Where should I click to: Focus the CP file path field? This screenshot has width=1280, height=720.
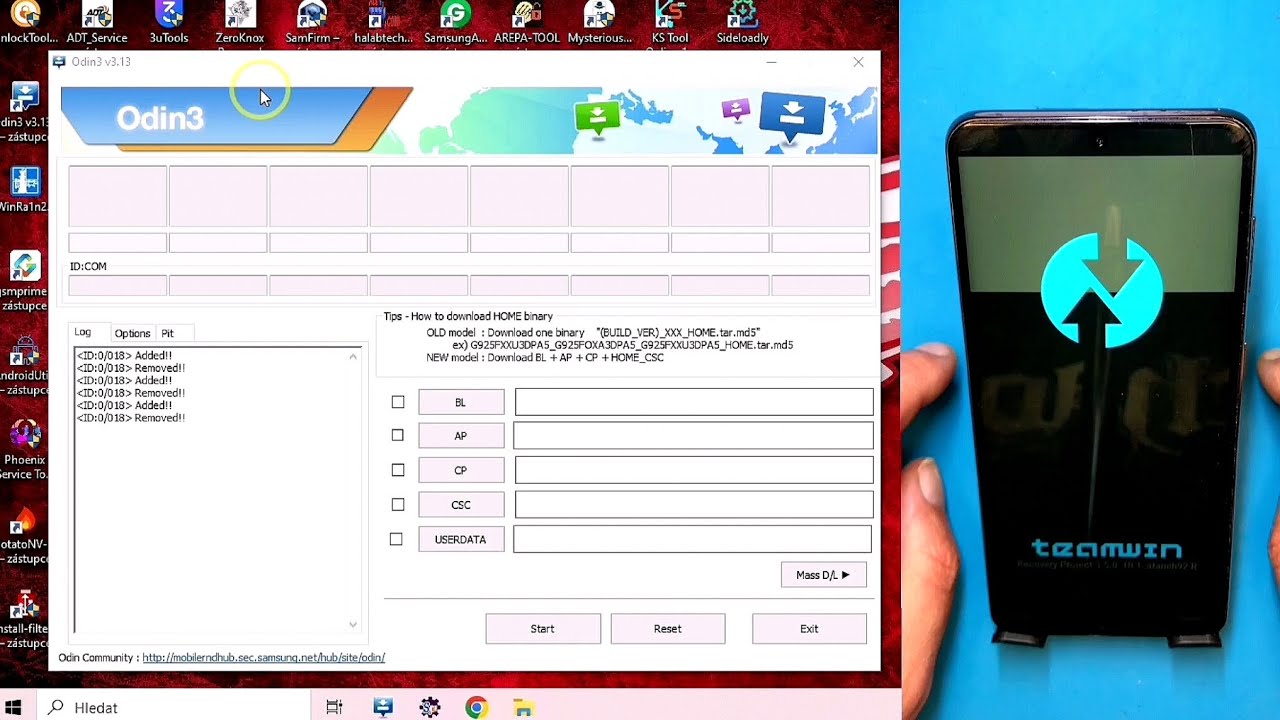click(694, 470)
